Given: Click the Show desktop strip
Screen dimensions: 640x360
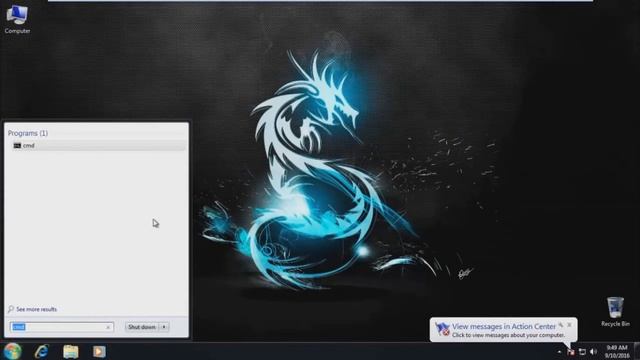Looking at the screenshot, I should 637,351.
